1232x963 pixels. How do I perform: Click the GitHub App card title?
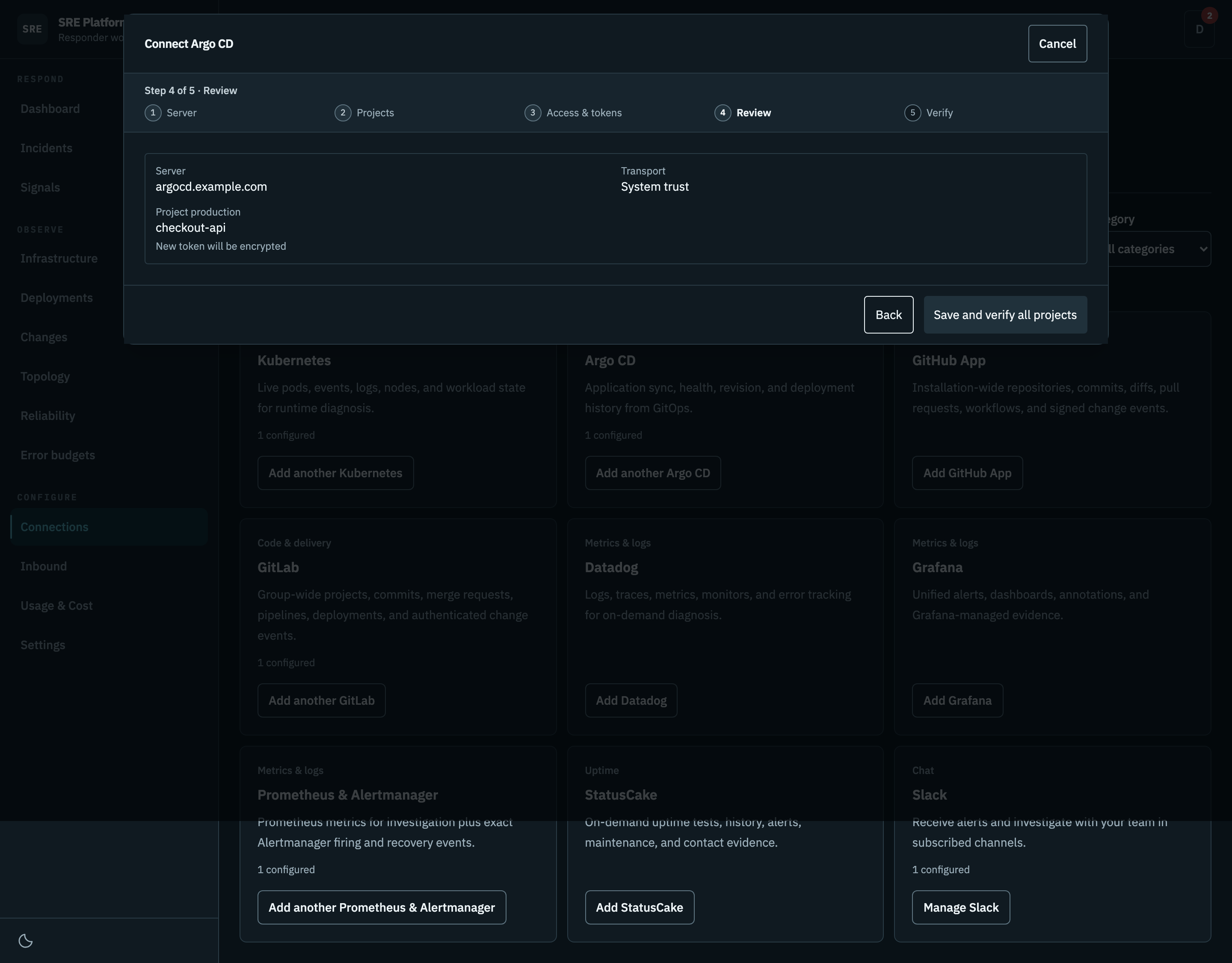(949, 361)
